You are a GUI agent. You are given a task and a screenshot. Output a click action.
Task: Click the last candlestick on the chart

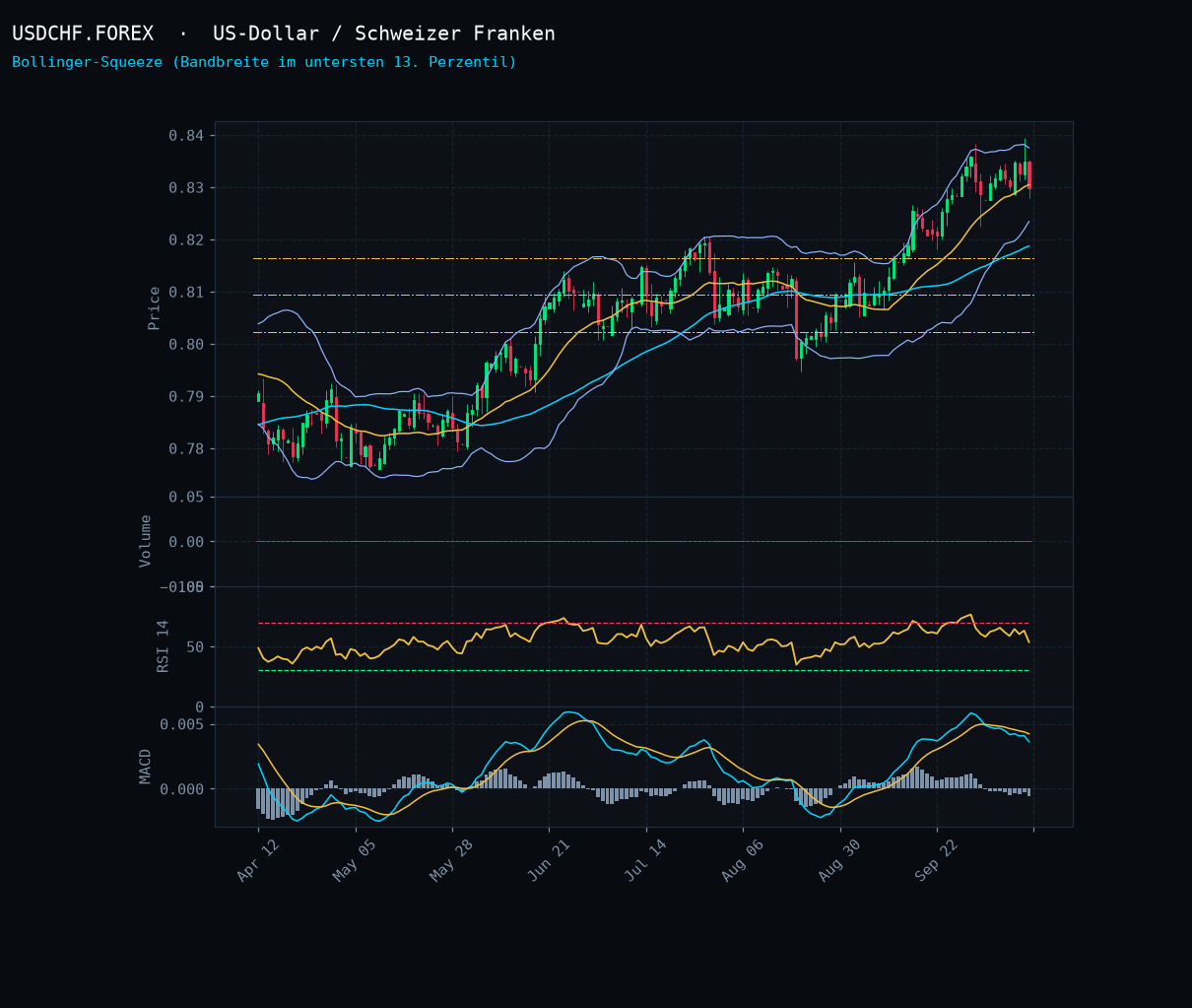1029,175
